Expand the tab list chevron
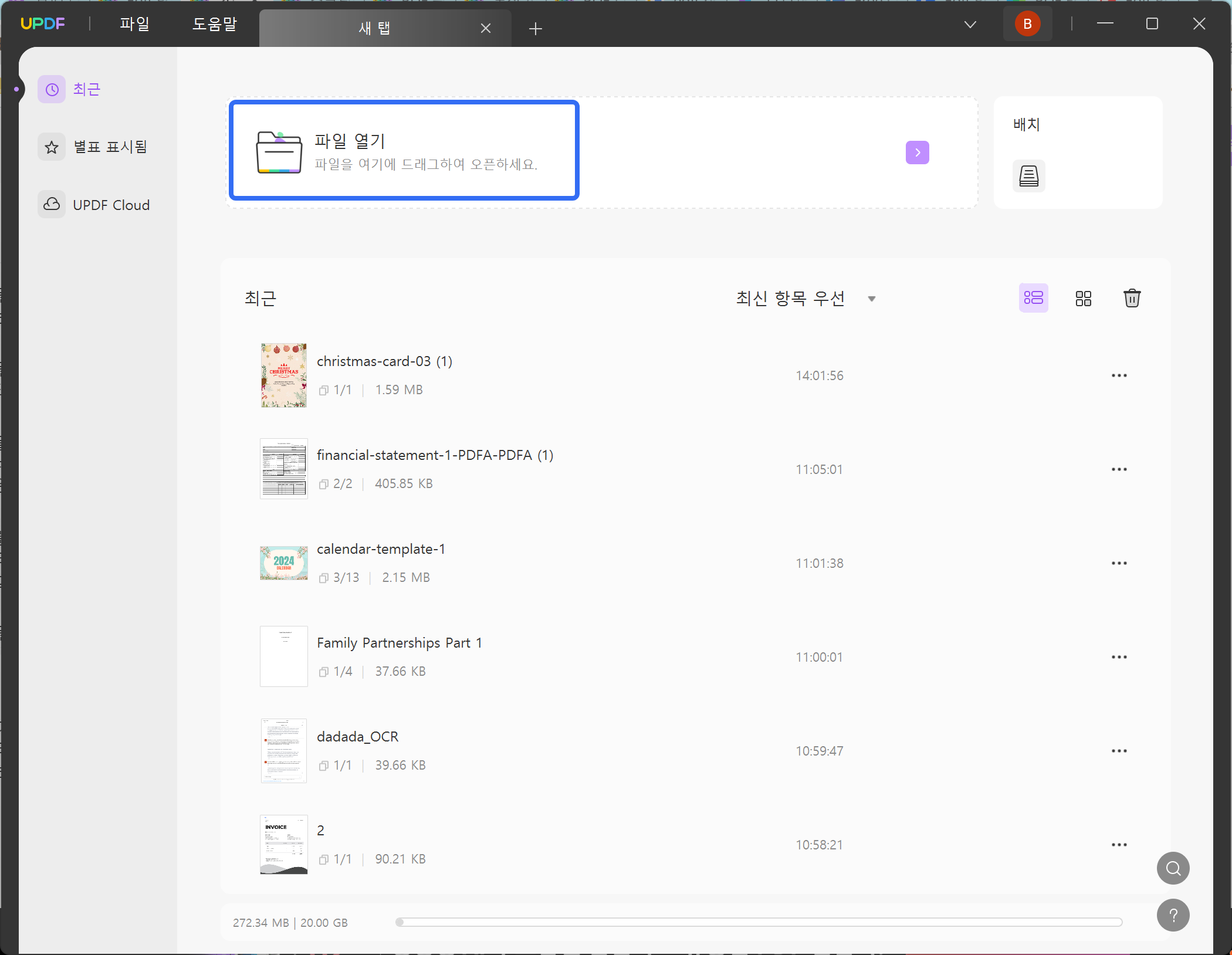The width and height of the screenshot is (1232, 955). pyautogui.click(x=970, y=24)
